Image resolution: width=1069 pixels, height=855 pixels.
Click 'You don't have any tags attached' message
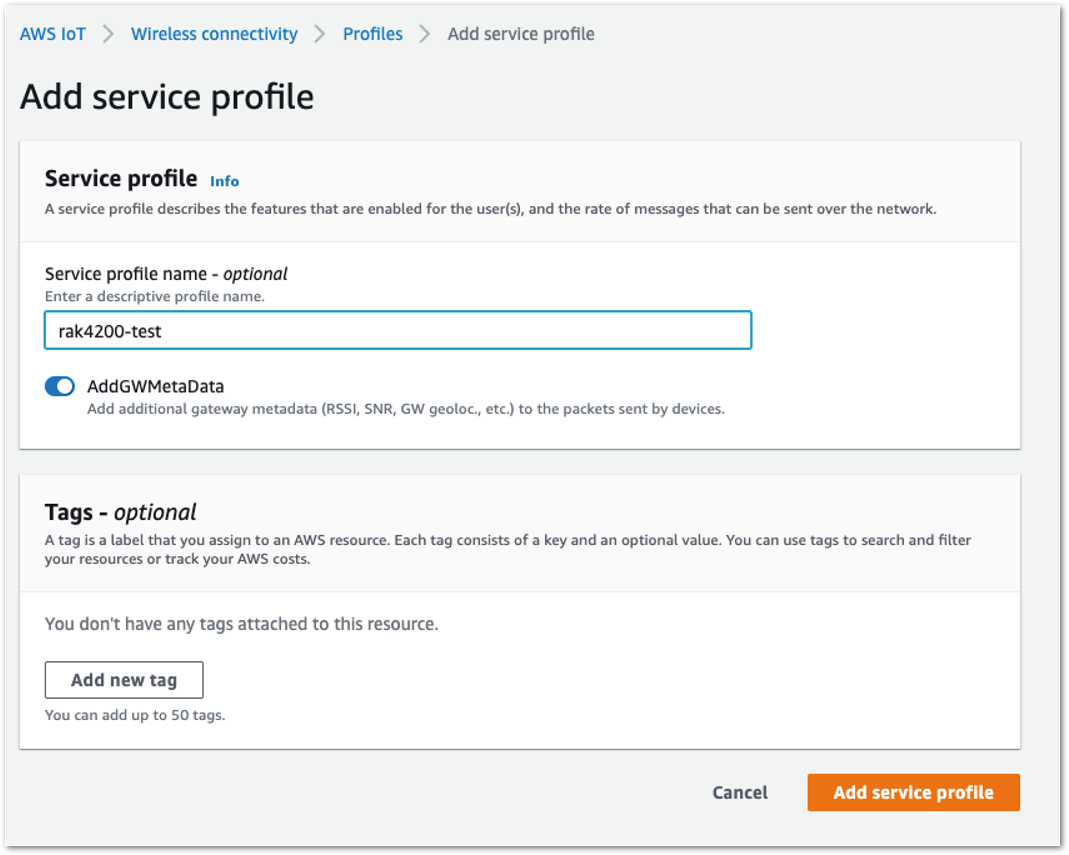coord(241,624)
